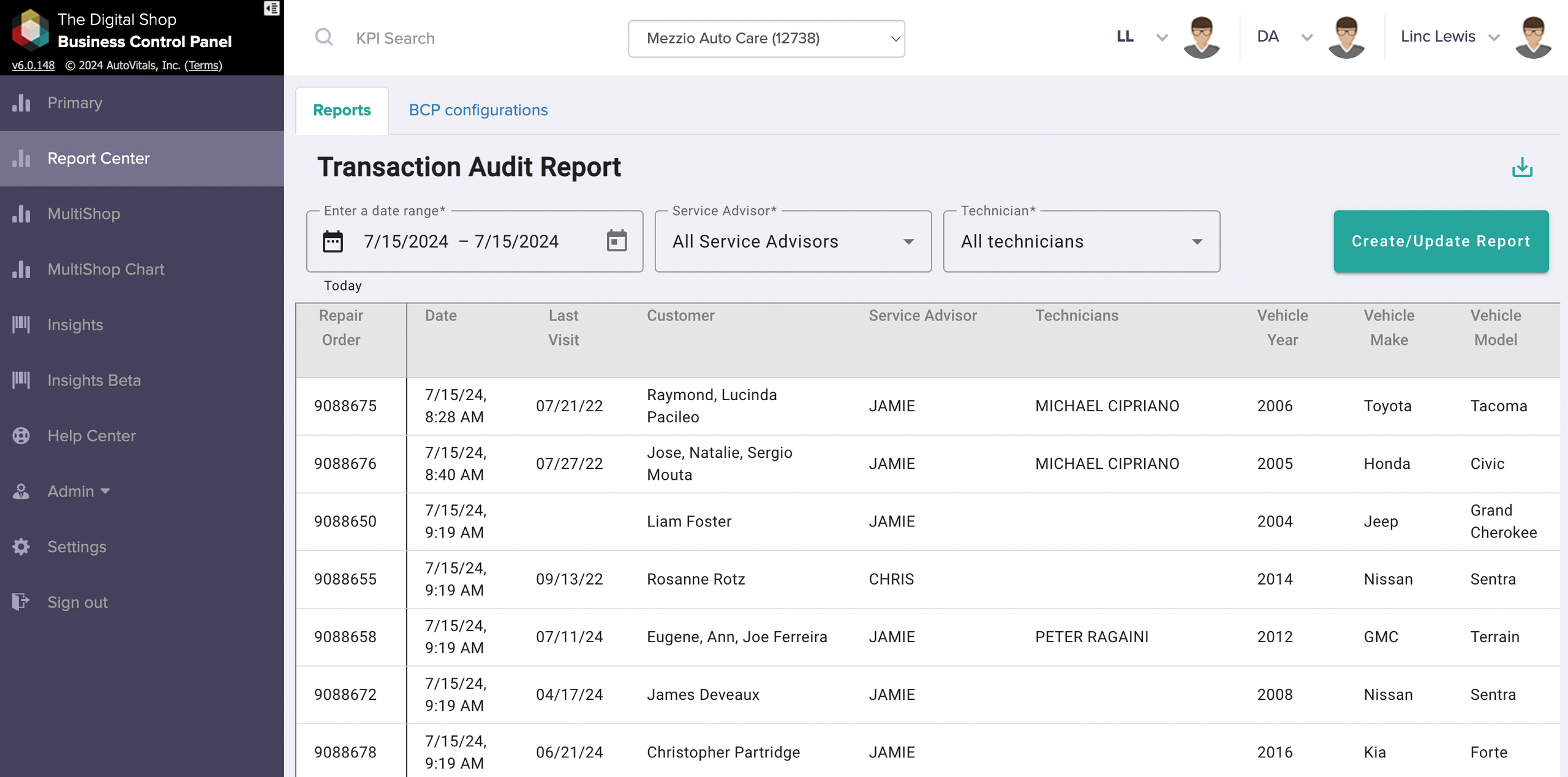Click the Vehicle Model column header
This screenshot has height=777, width=1568.
click(1496, 328)
